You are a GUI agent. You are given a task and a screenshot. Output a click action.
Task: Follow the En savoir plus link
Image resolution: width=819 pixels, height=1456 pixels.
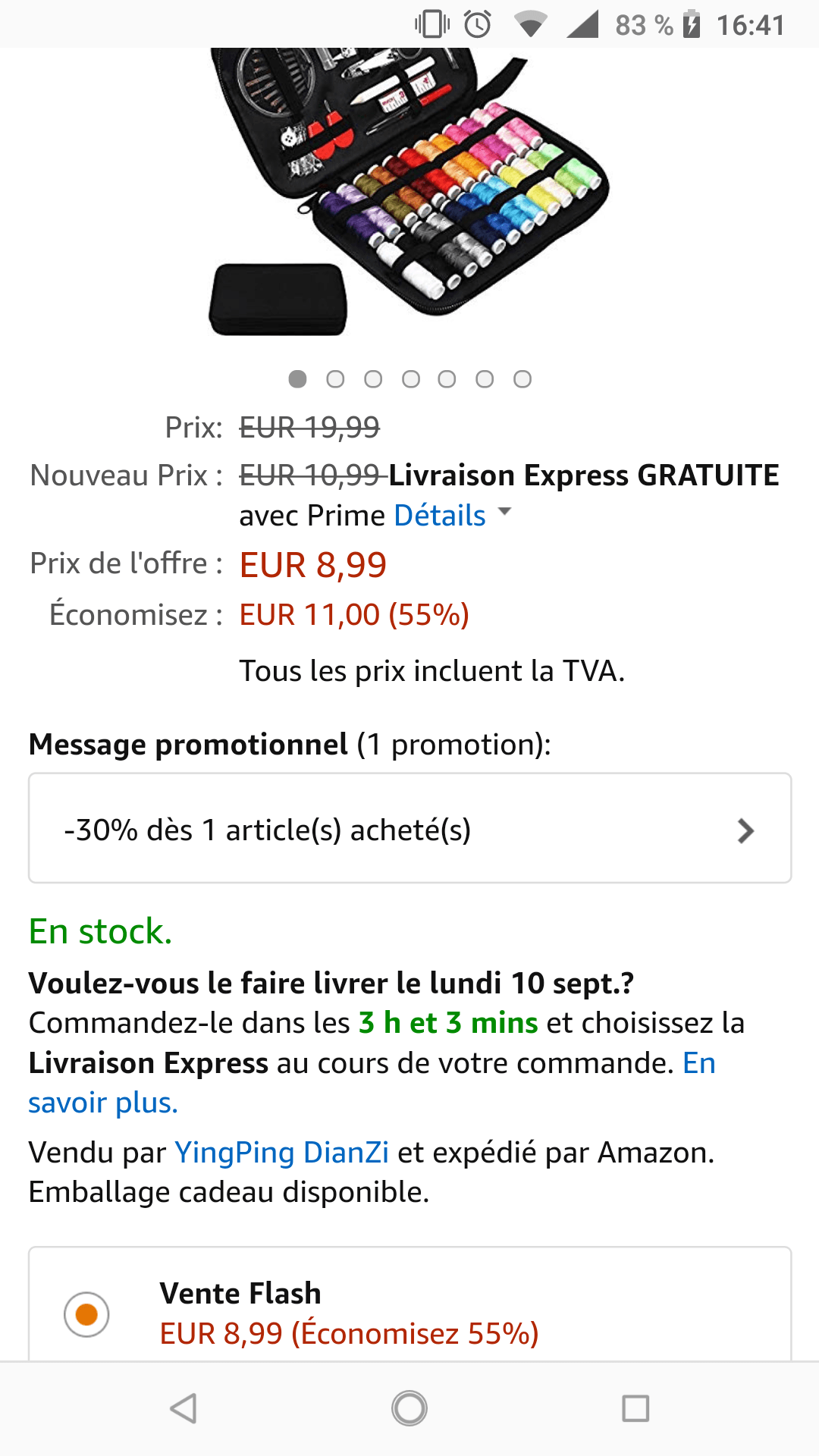(x=103, y=1103)
